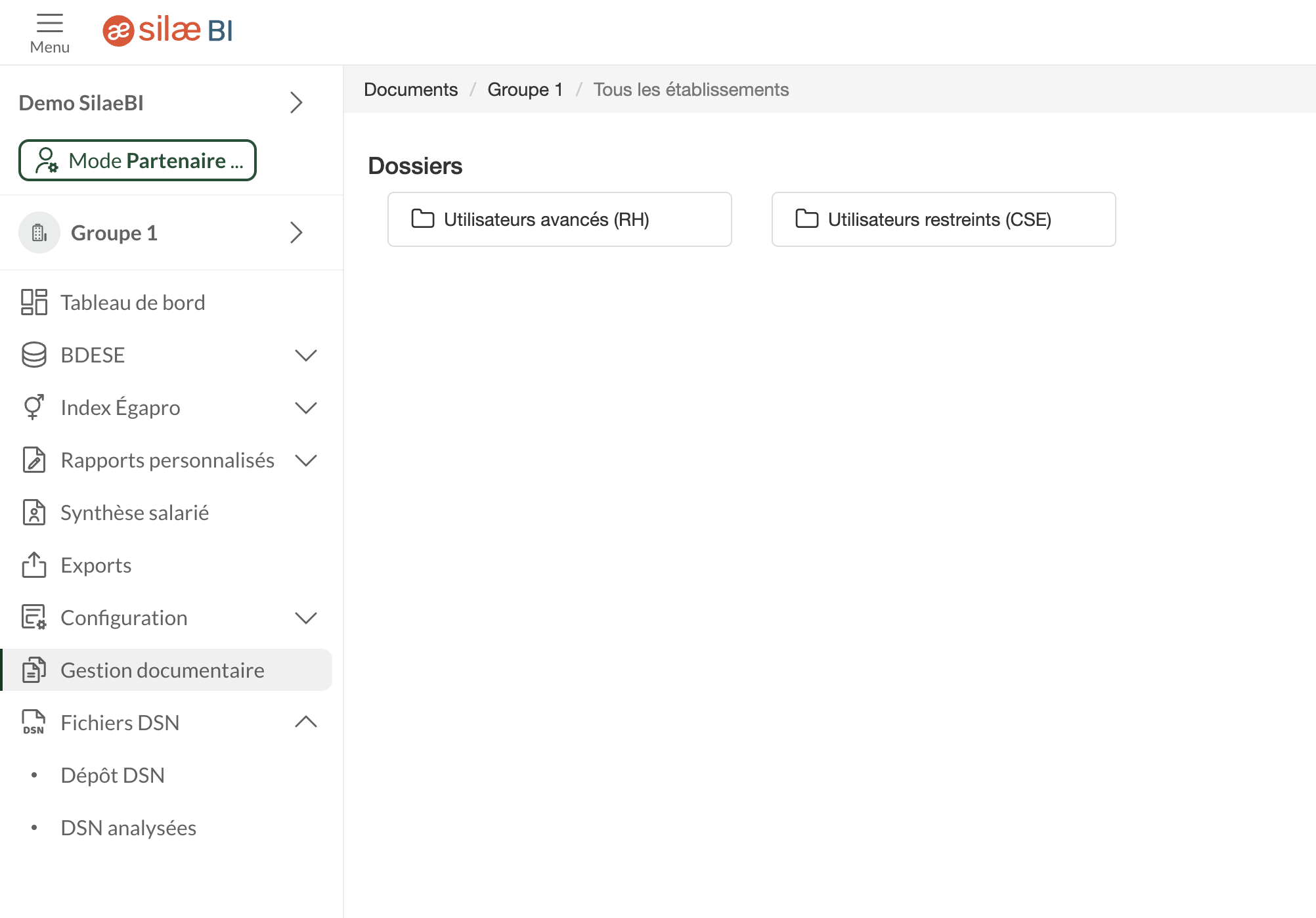This screenshot has width=1316, height=918.
Task: Click the Exports upload icon
Action: pyautogui.click(x=34, y=565)
